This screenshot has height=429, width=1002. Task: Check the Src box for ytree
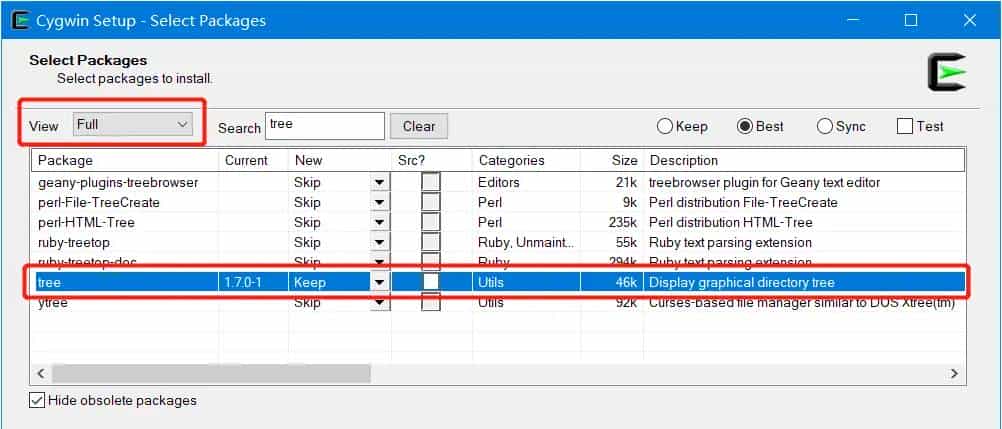[x=431, y=302]
